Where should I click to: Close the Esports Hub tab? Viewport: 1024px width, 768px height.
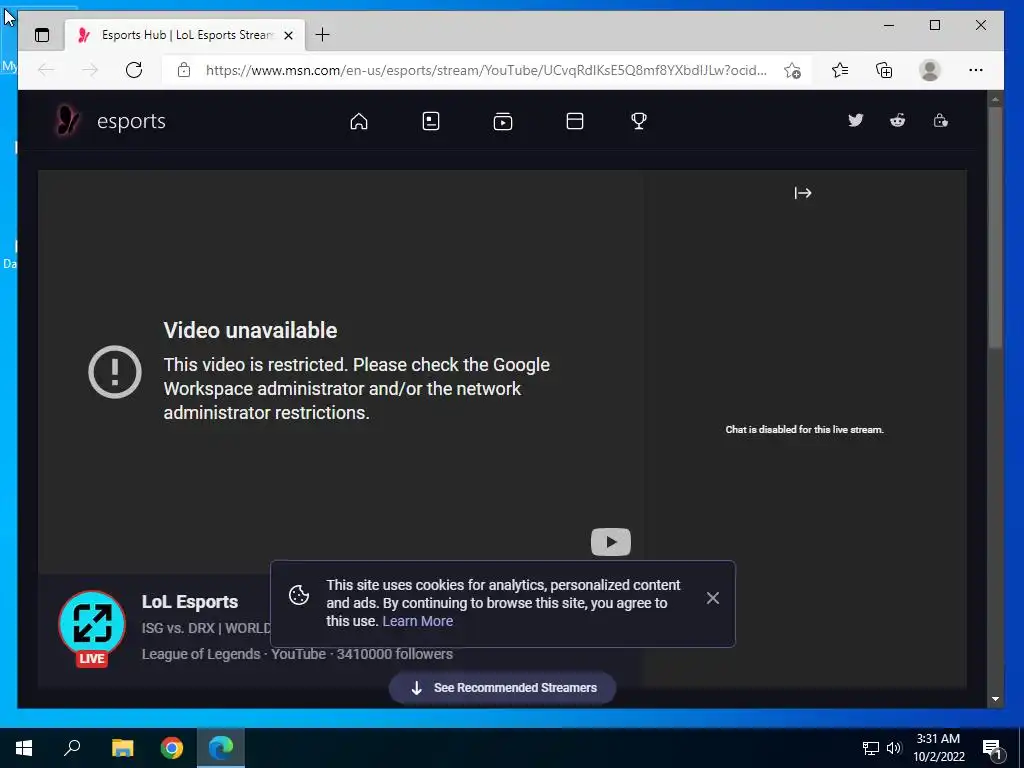coord(289,35)
